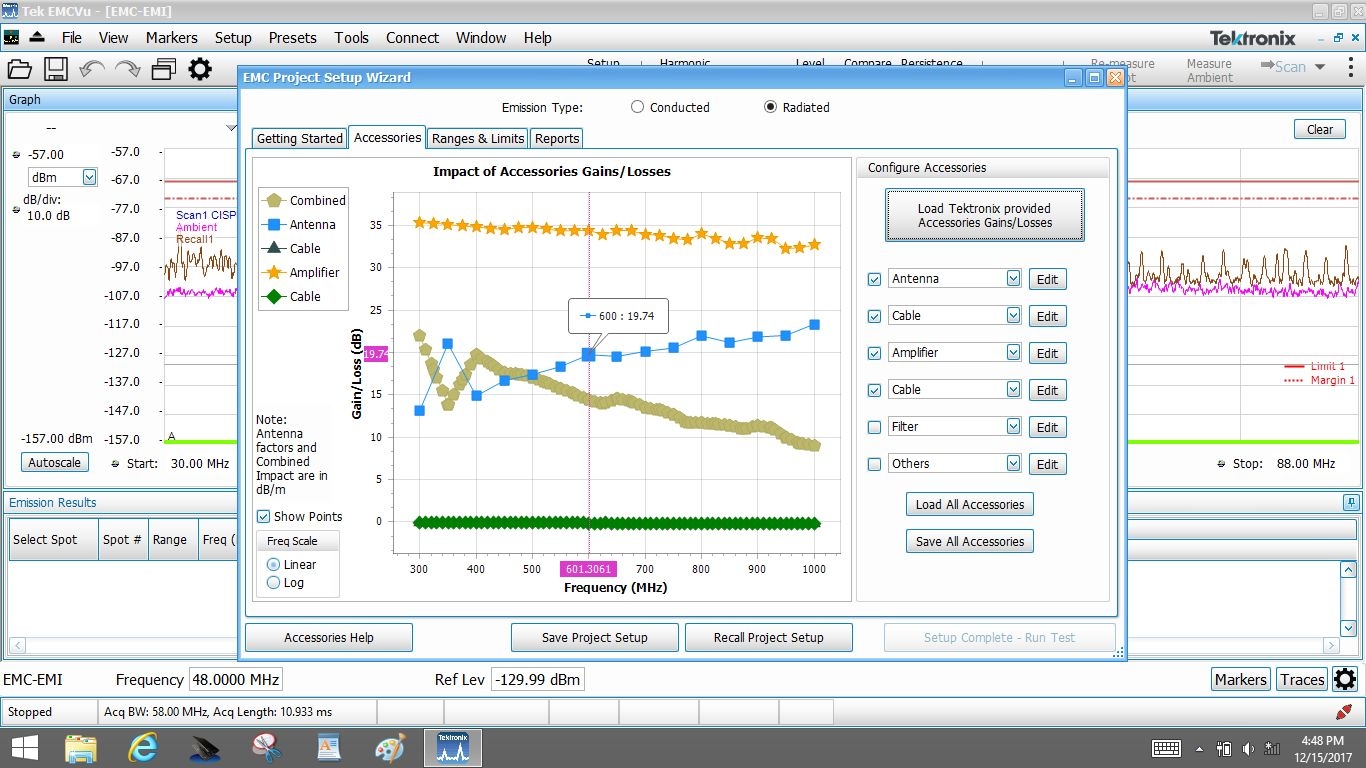
Task: Click the open folder icon in toolbar
Action: [20, 69]
